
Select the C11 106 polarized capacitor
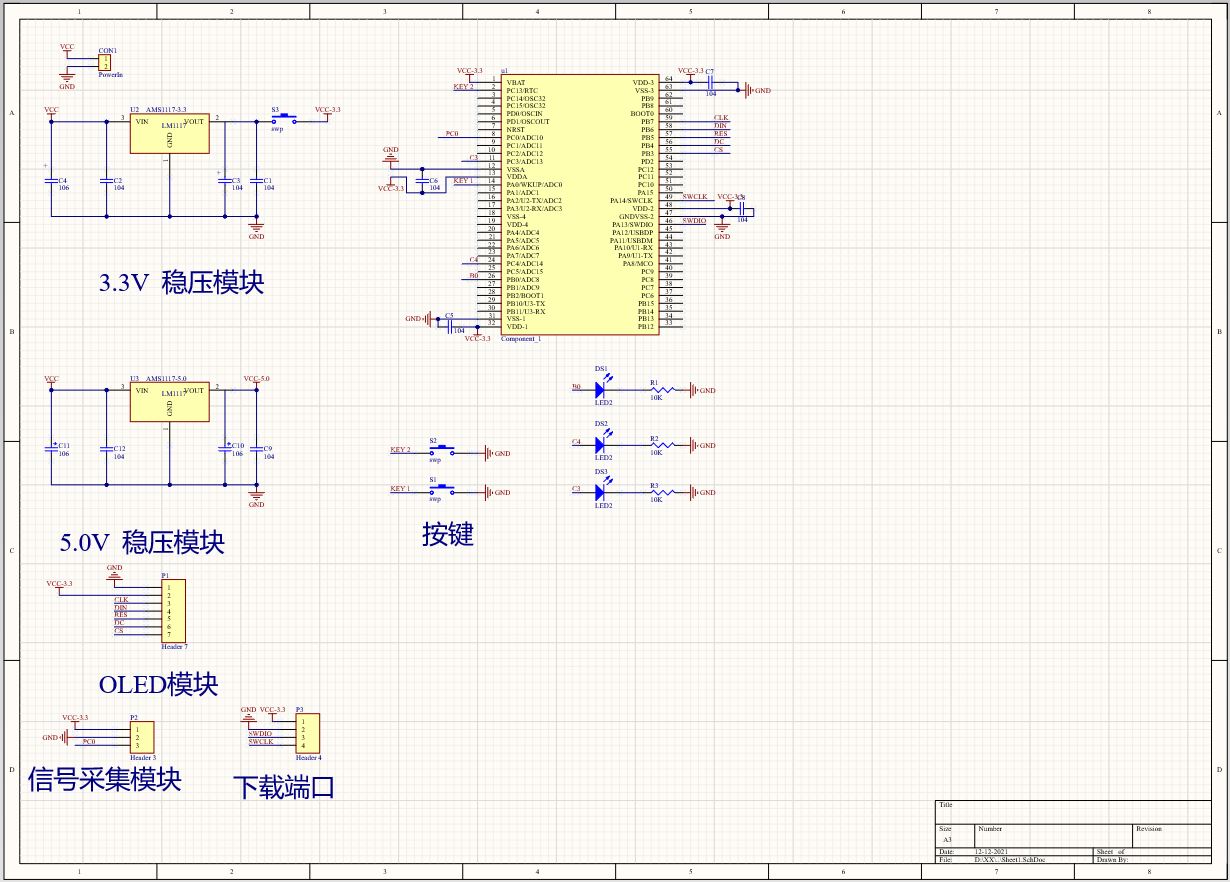52,449
